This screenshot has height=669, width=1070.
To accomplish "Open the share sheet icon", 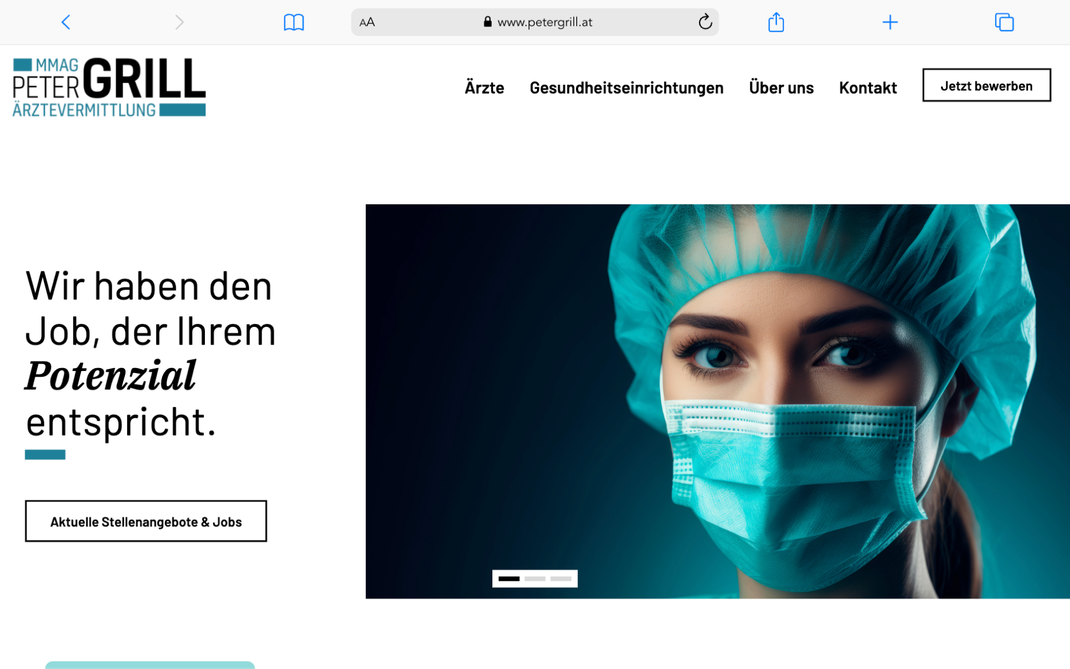I will coord(776,22).
